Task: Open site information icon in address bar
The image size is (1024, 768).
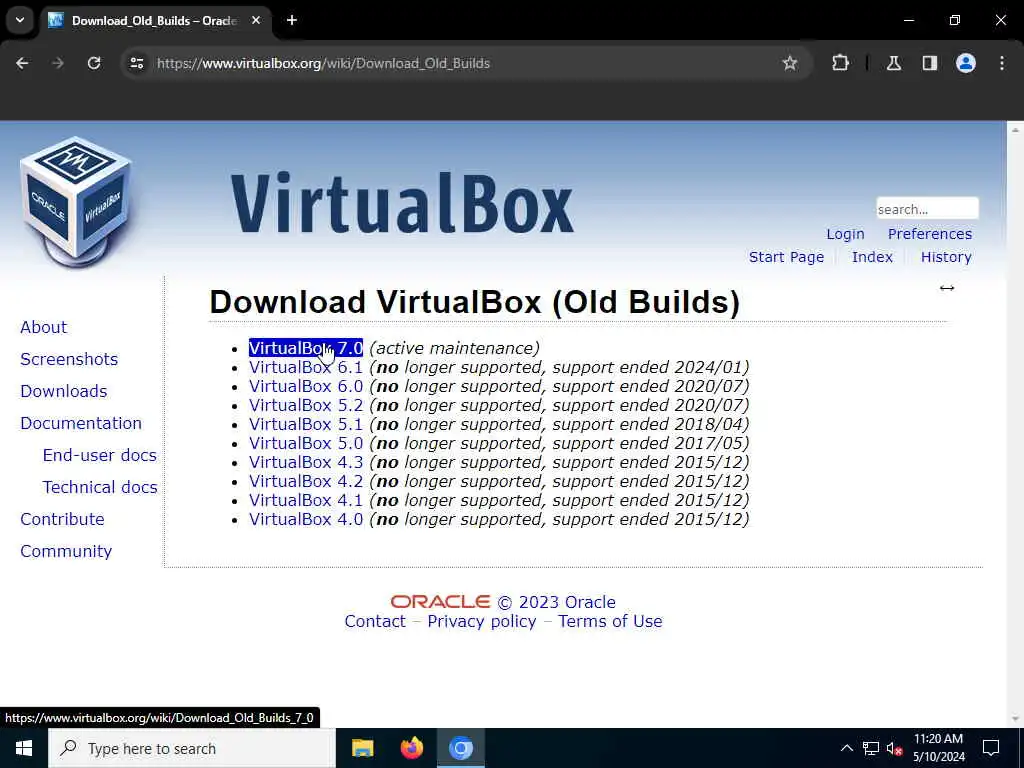Action: 136,63
